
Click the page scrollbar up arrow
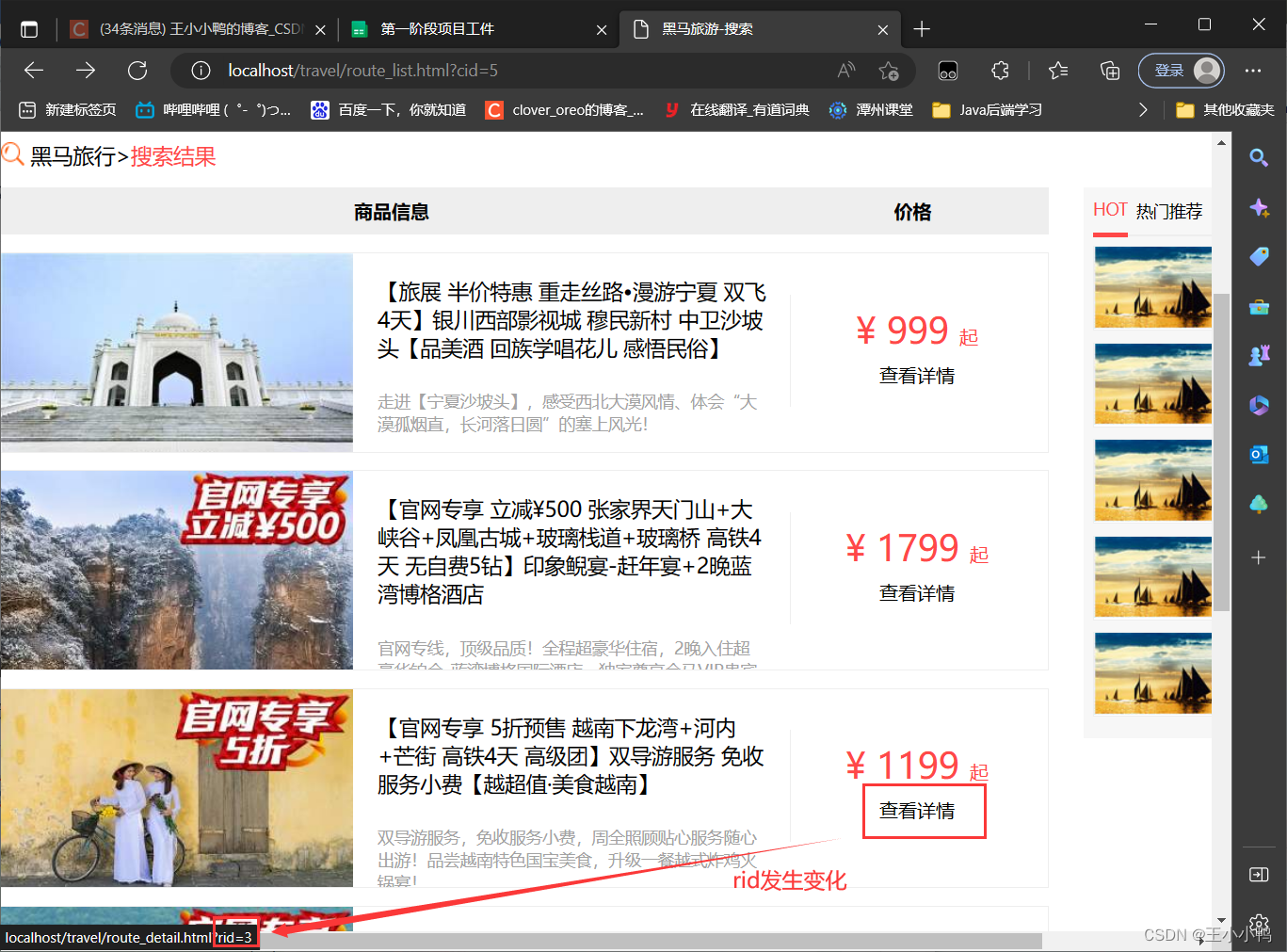[1222, 143]
